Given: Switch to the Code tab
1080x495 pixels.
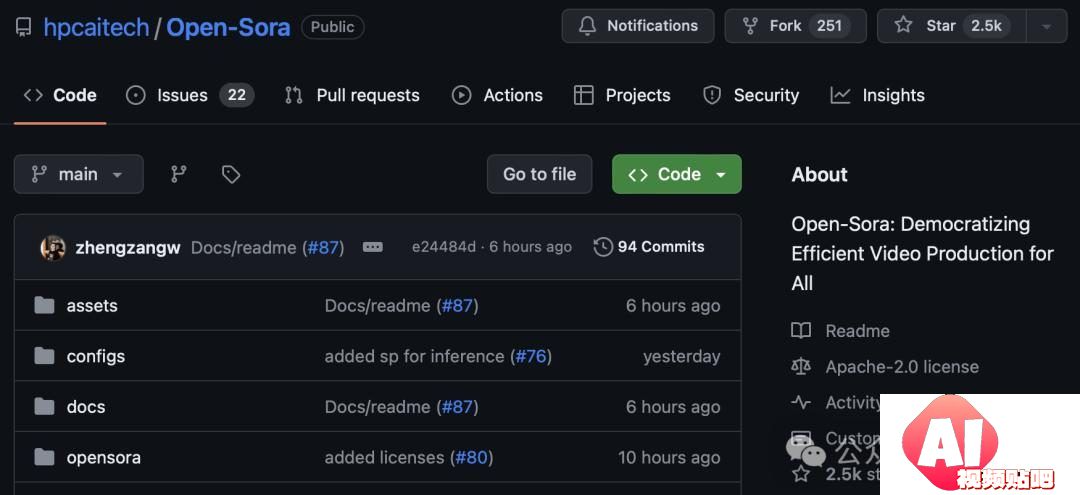Looking at the screenshot, I should tap(60, 95).
